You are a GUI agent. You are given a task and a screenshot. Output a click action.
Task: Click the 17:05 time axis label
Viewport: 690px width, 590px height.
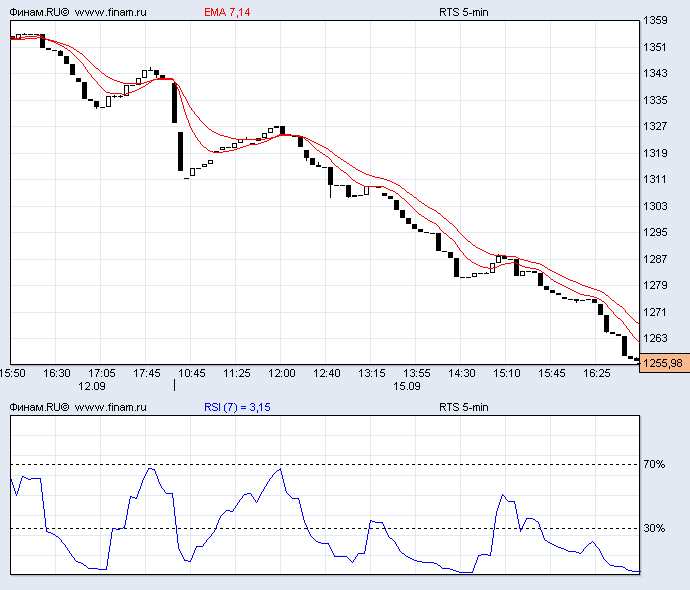(x=102, y=374)
